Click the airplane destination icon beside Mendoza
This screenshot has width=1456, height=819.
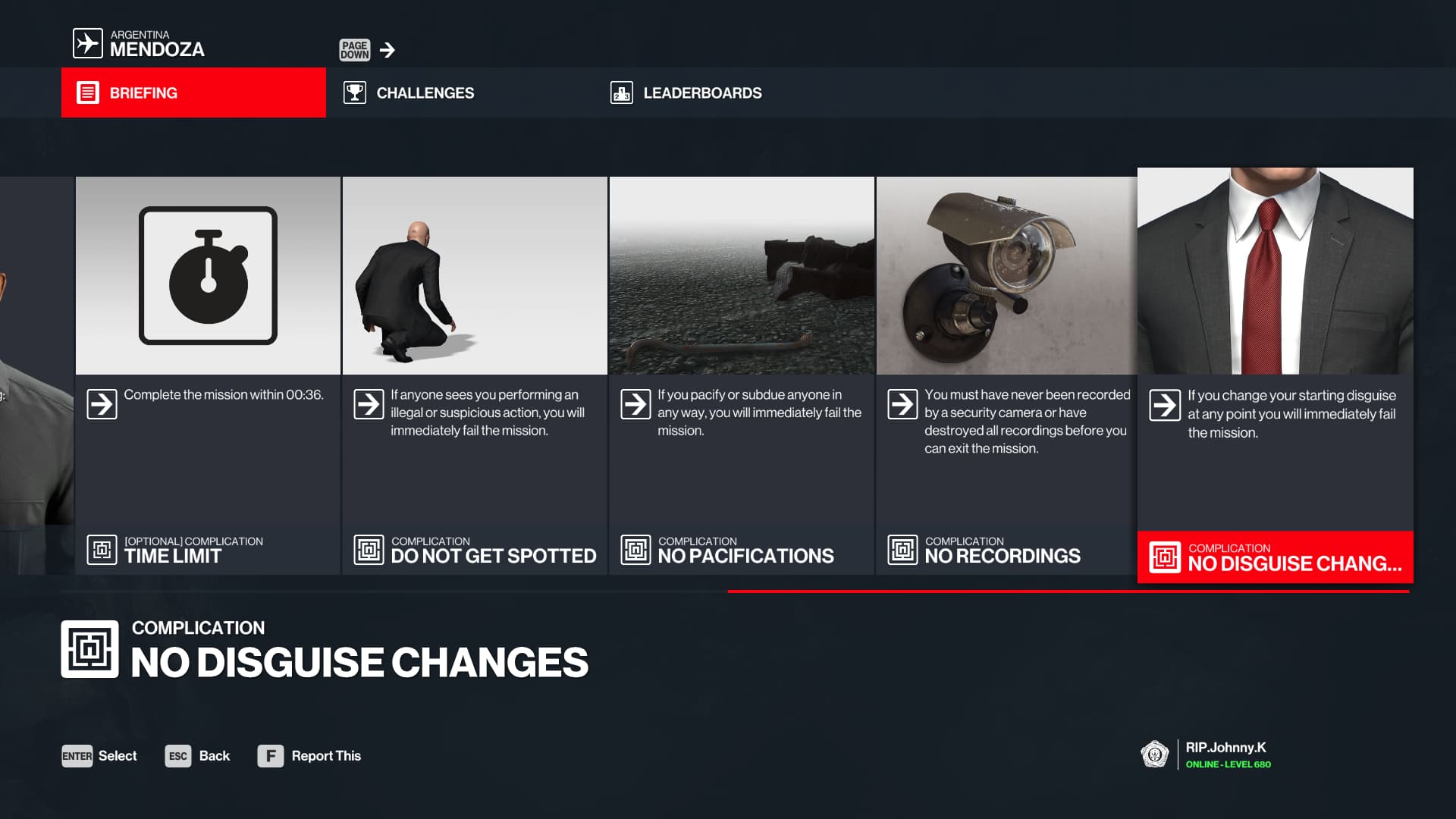(87, 43)
